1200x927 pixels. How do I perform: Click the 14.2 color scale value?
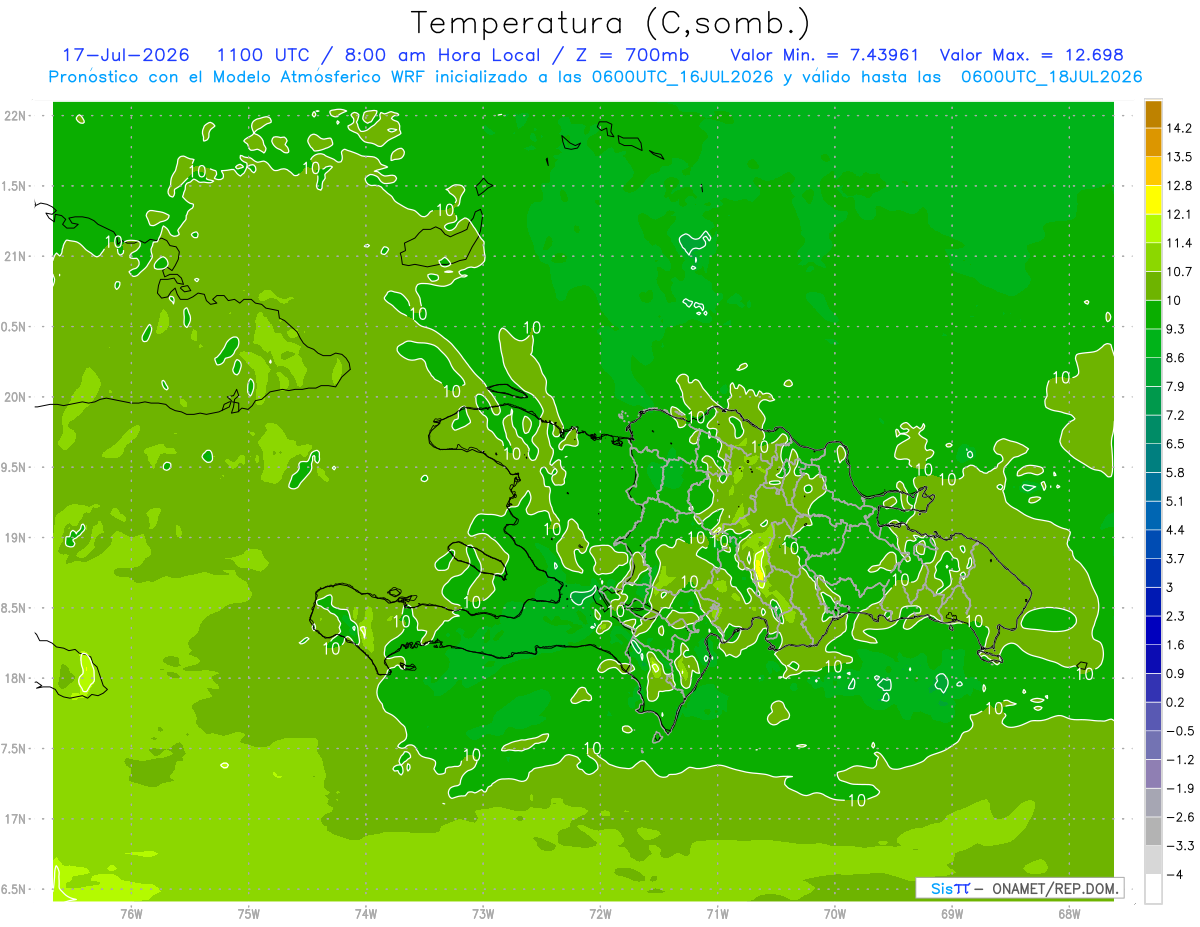[x=1181, y=128]
